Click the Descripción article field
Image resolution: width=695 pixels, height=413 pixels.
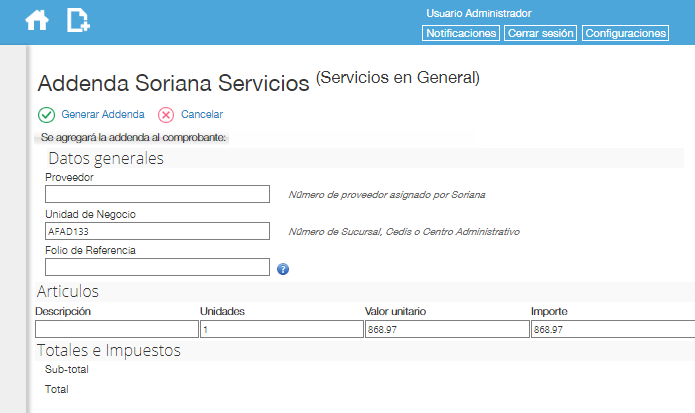(x=117, y=329)
